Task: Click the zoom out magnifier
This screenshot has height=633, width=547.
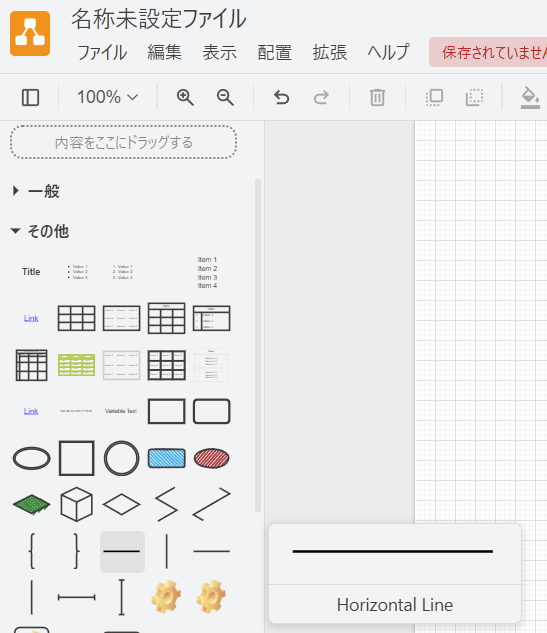Action: coord(225,98)
